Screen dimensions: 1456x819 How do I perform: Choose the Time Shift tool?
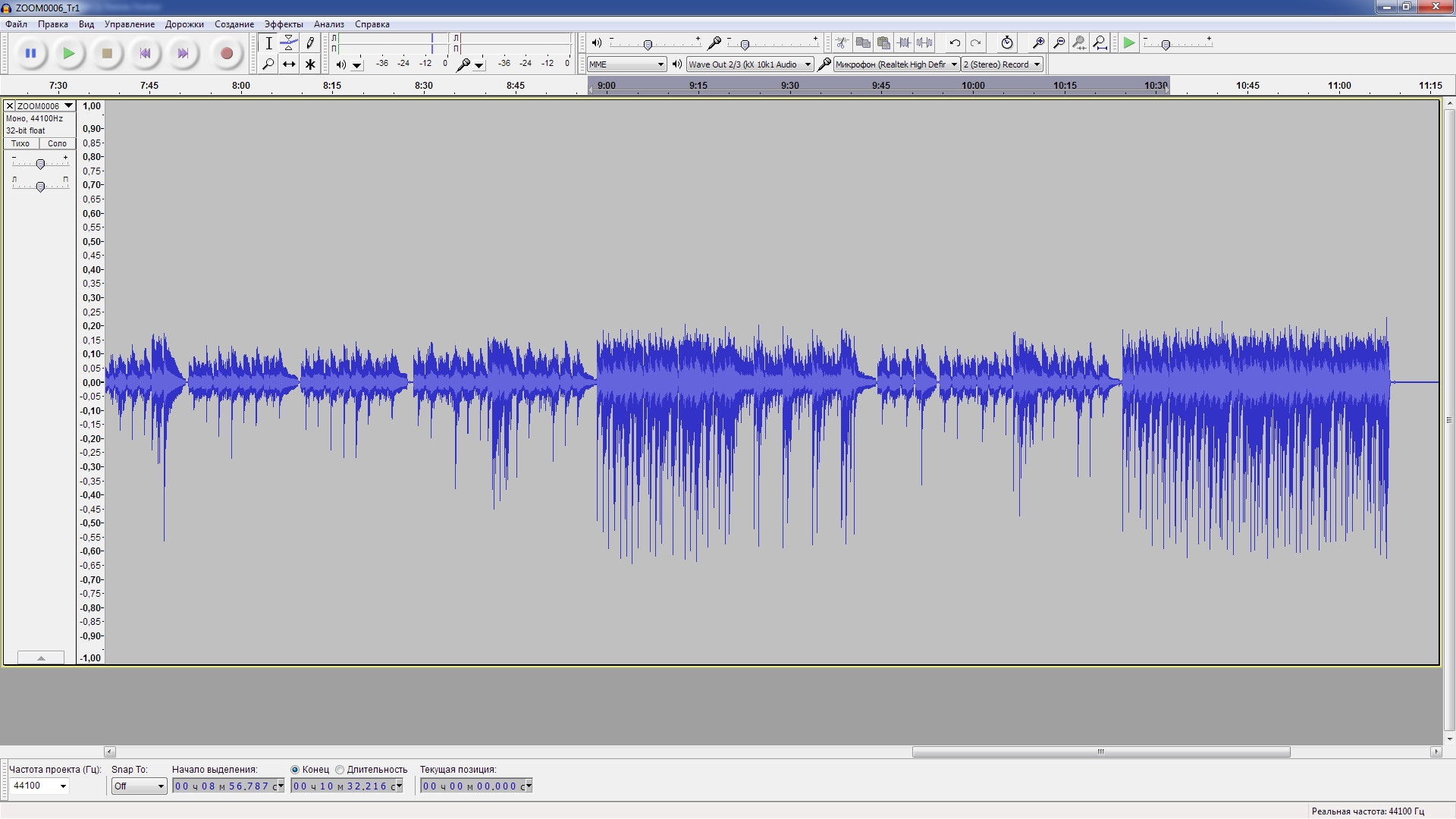pyautogui.click(x=289, y=64)
